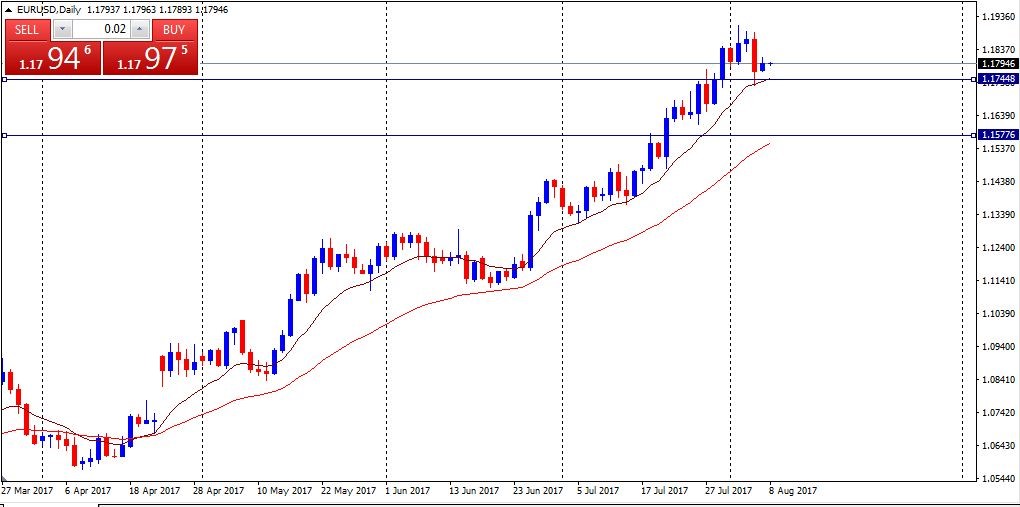Click the sell price 1.17 94 tile
This screenshot has height=507, width=1020.
pyautogui.click(x=53, y=58)
